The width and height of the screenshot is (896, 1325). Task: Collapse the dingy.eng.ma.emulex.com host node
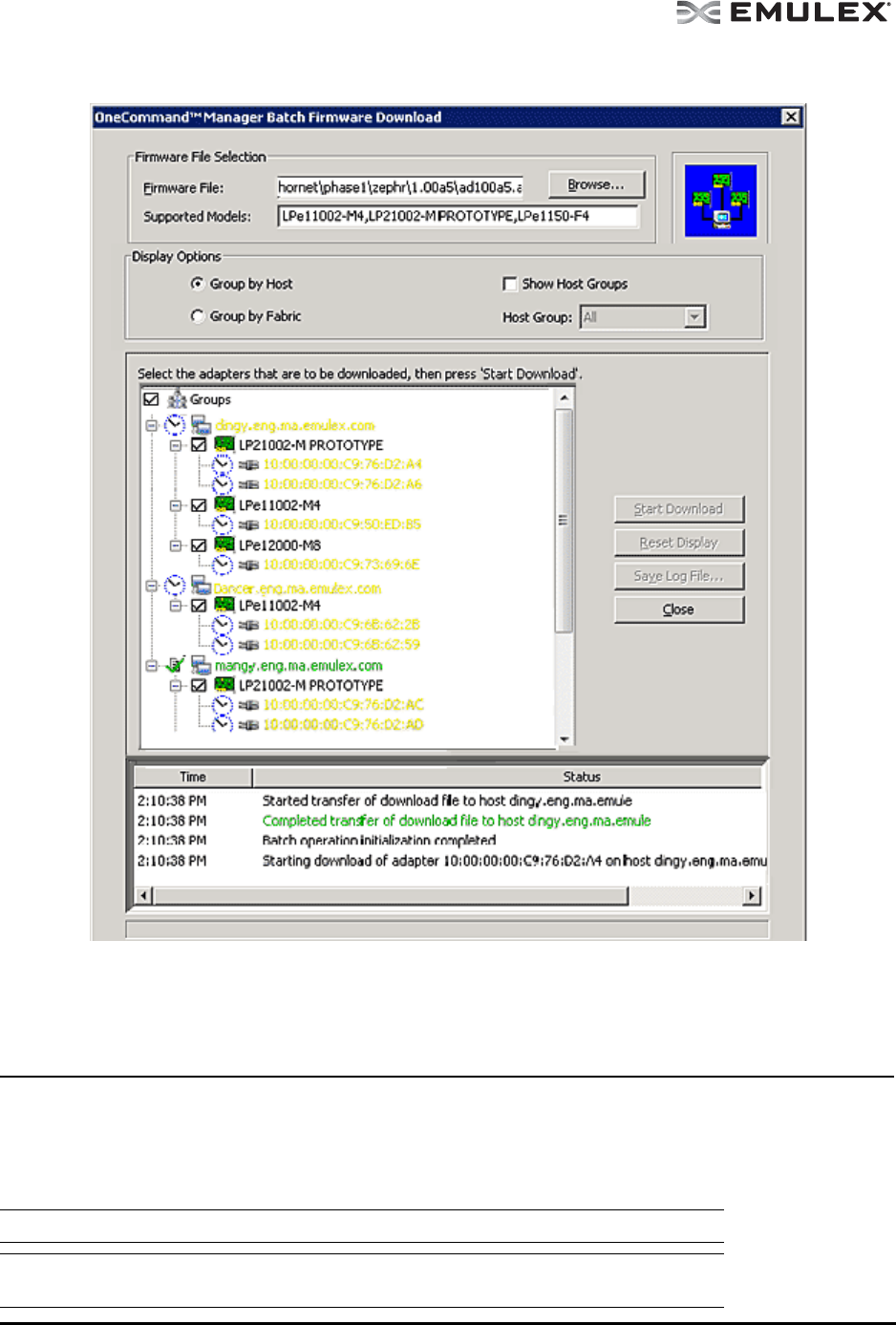151,425
